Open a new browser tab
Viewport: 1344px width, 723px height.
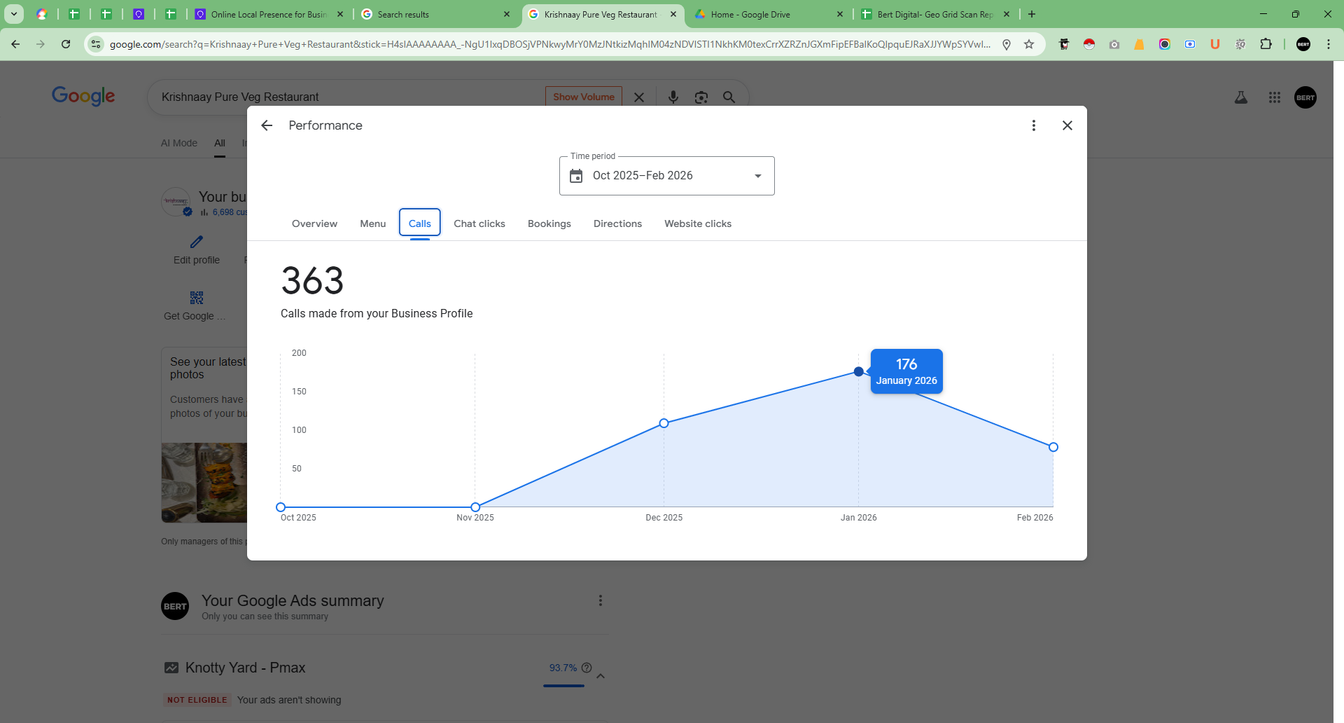tap(1032, 14)
